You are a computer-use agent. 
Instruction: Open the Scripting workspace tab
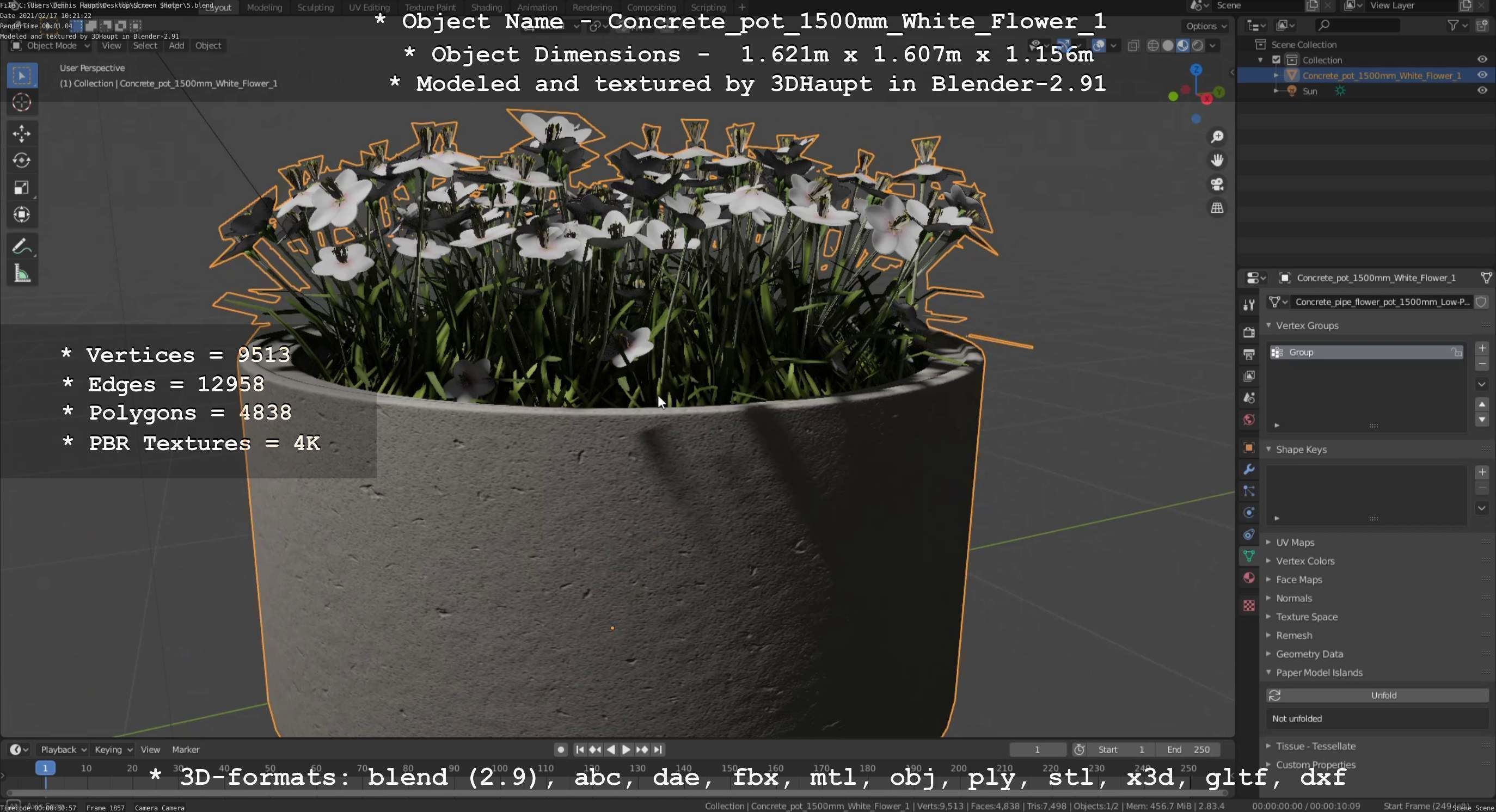point(708,8)
